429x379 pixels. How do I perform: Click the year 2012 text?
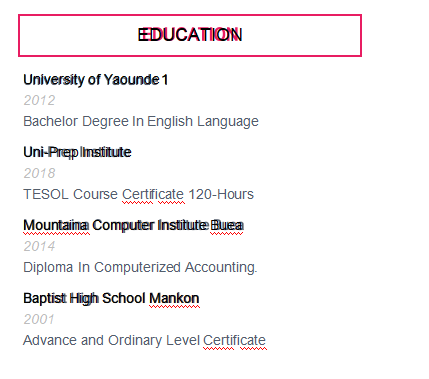click(39, 100)
